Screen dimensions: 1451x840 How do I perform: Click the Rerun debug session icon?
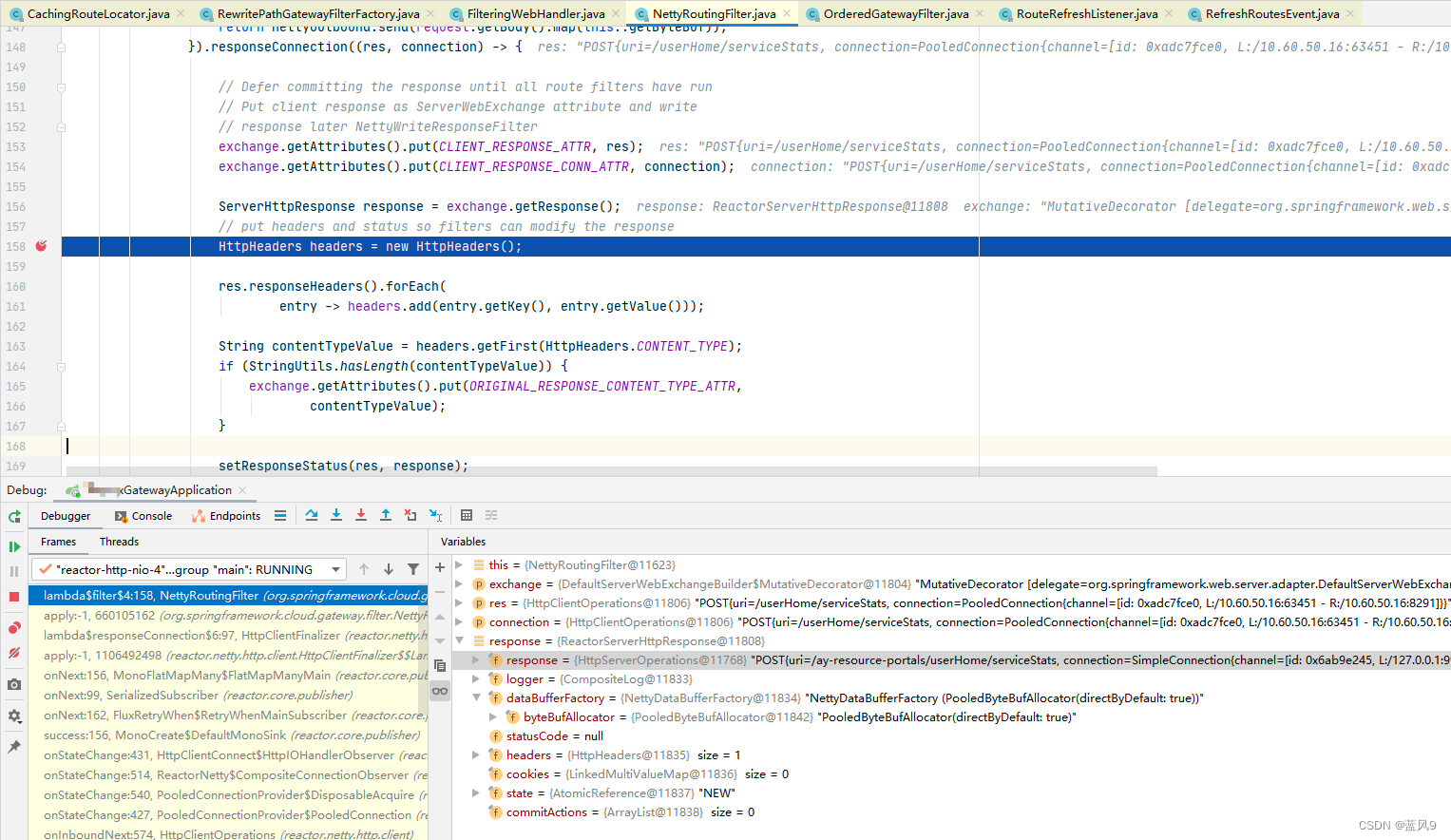[14, 517]
